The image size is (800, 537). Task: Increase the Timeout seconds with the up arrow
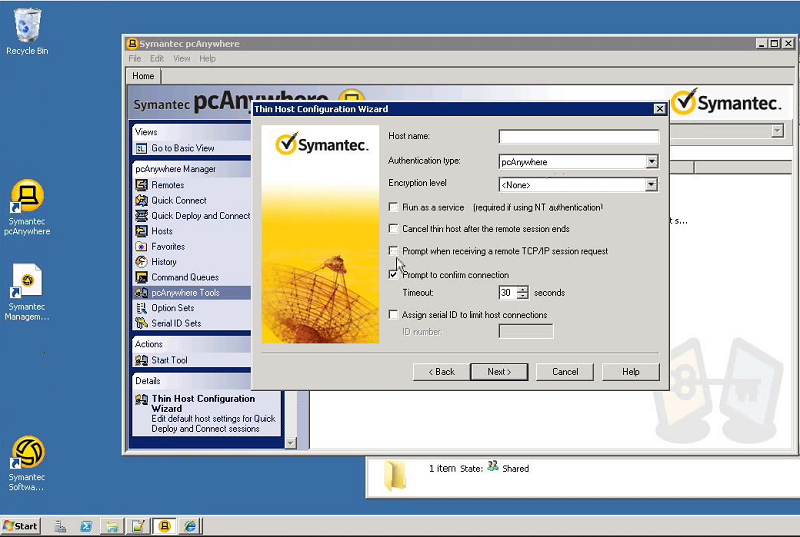(522, 289)
